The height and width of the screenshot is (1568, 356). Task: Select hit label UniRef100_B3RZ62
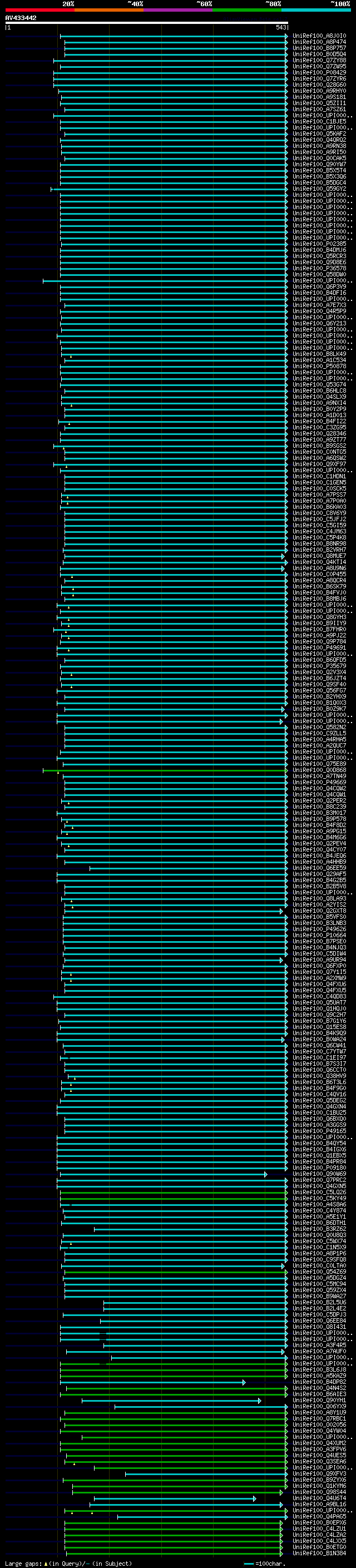click(319, 1229)
